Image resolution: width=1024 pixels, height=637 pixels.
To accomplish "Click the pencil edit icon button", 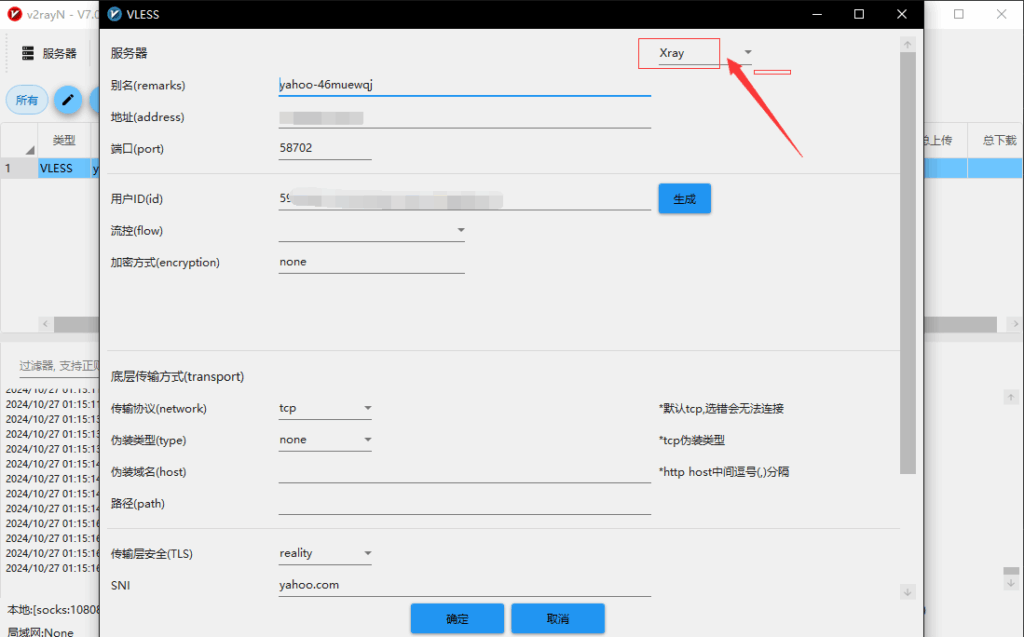I will click(x=68, y=100).
